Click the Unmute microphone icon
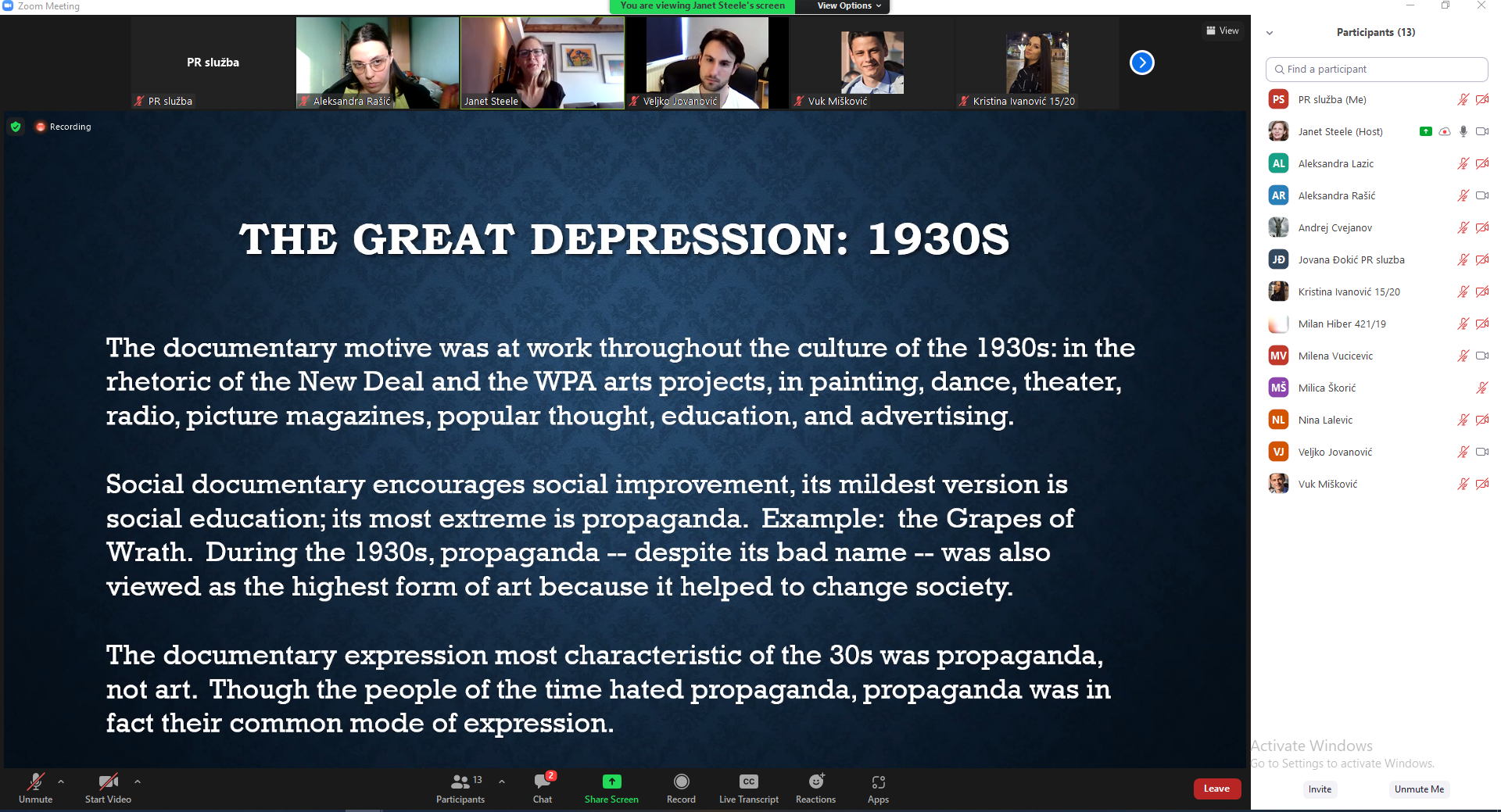Screen dimensions: 1501x812 35,782
